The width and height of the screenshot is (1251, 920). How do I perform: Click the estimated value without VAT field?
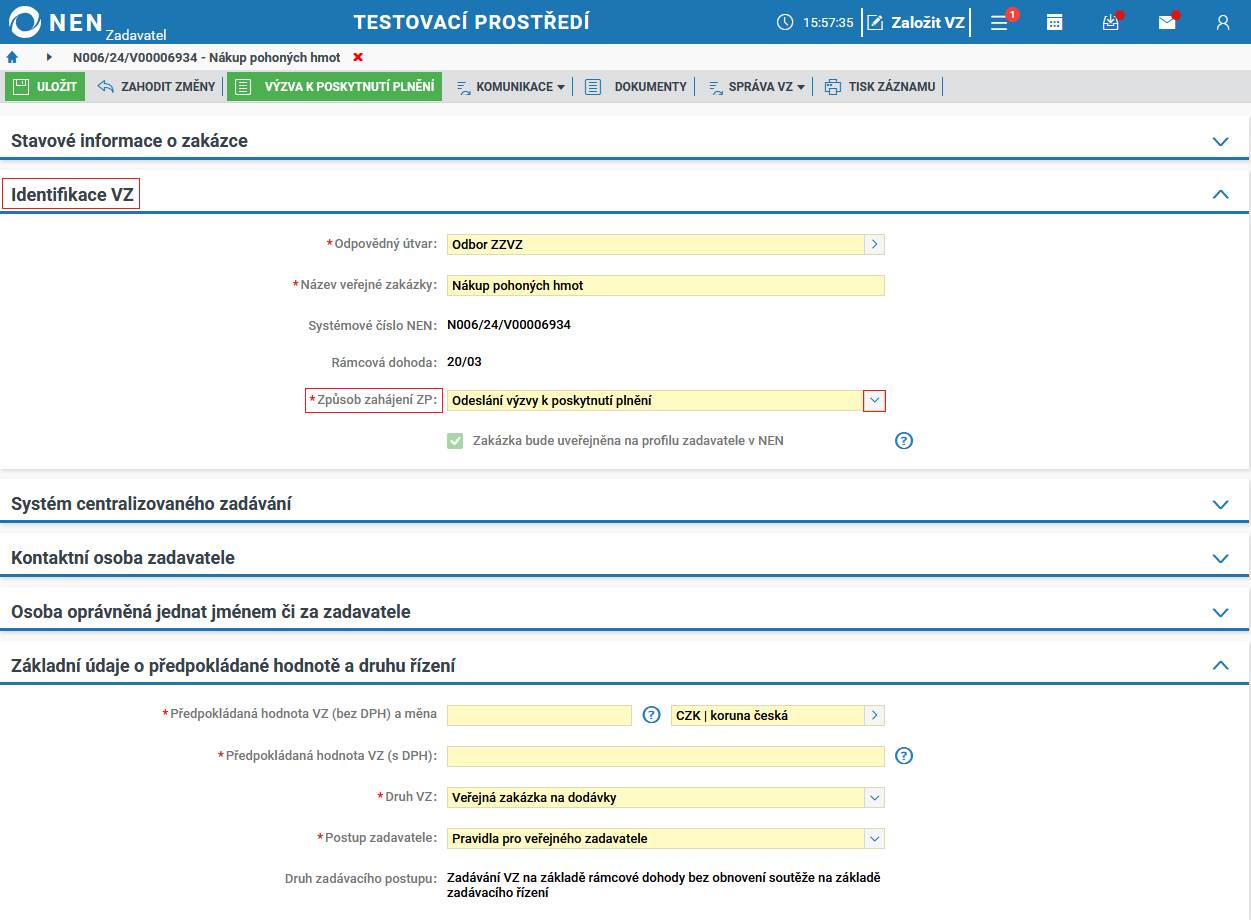(539, 715)
